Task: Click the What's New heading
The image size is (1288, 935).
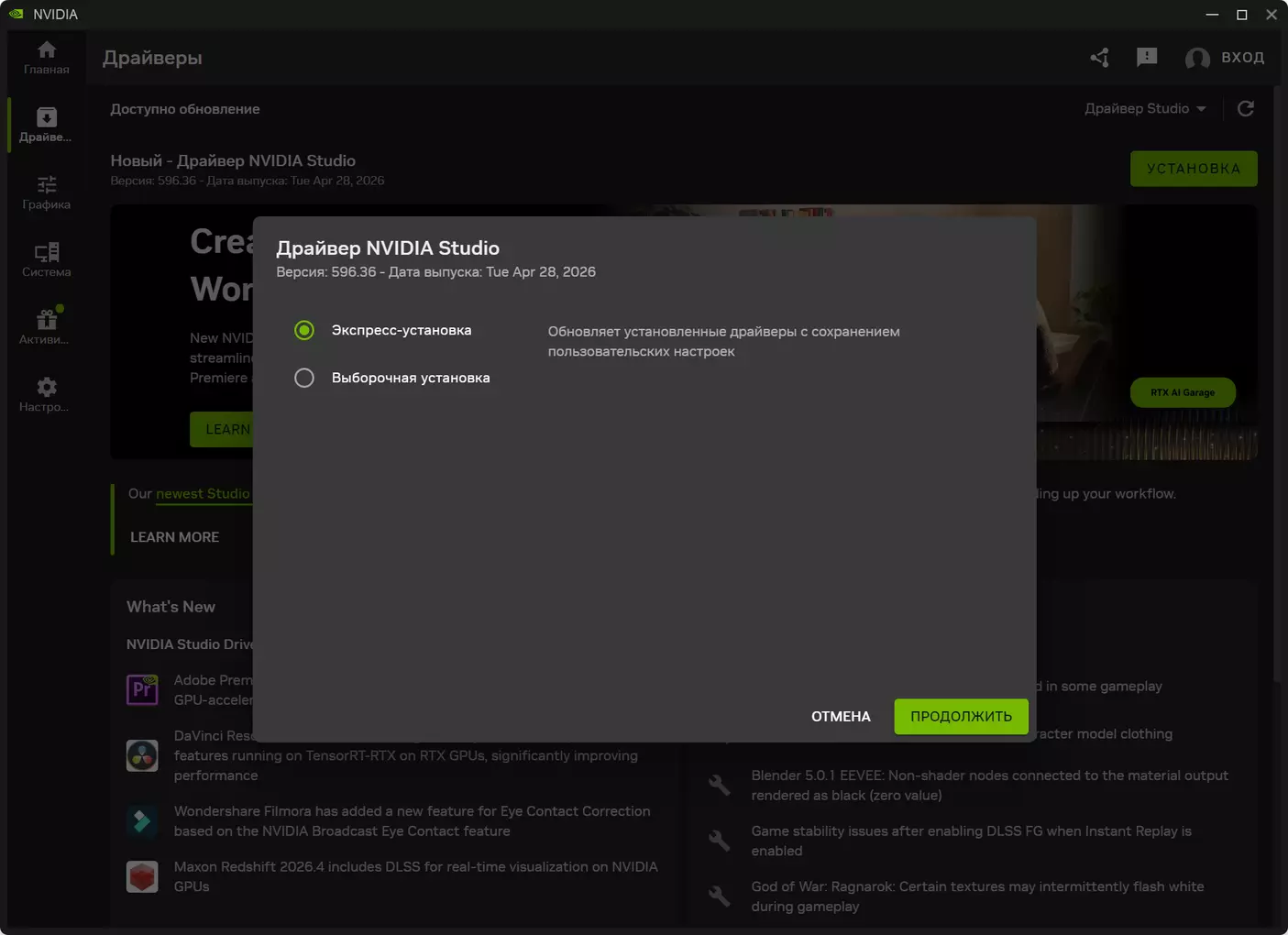Action: (x=171, y=607)
